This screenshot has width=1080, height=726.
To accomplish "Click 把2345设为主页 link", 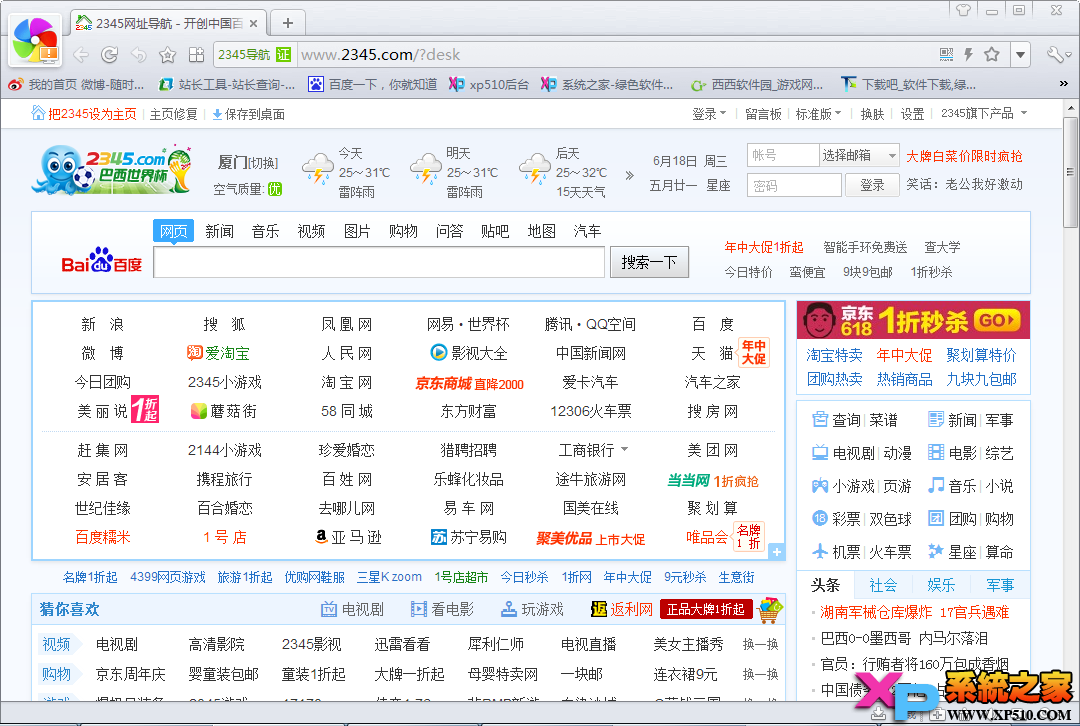I will [83, 114].
